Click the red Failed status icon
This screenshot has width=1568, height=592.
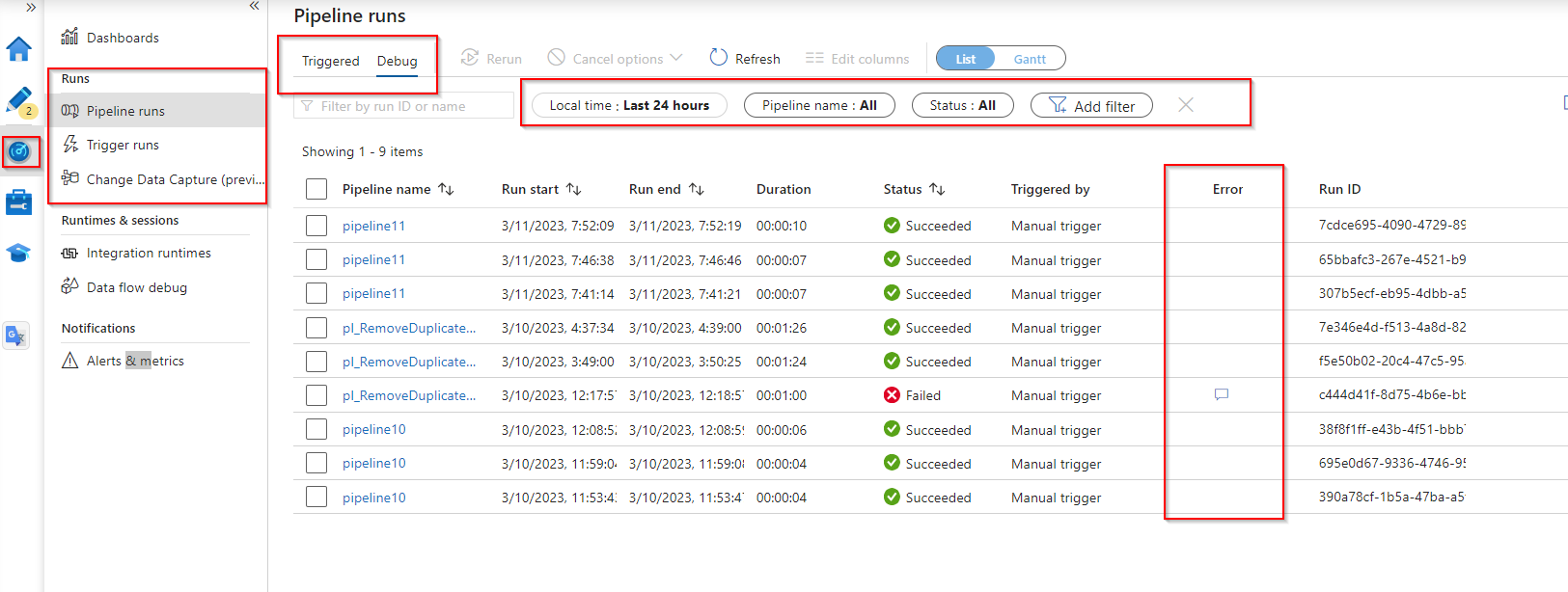point(892,395)
